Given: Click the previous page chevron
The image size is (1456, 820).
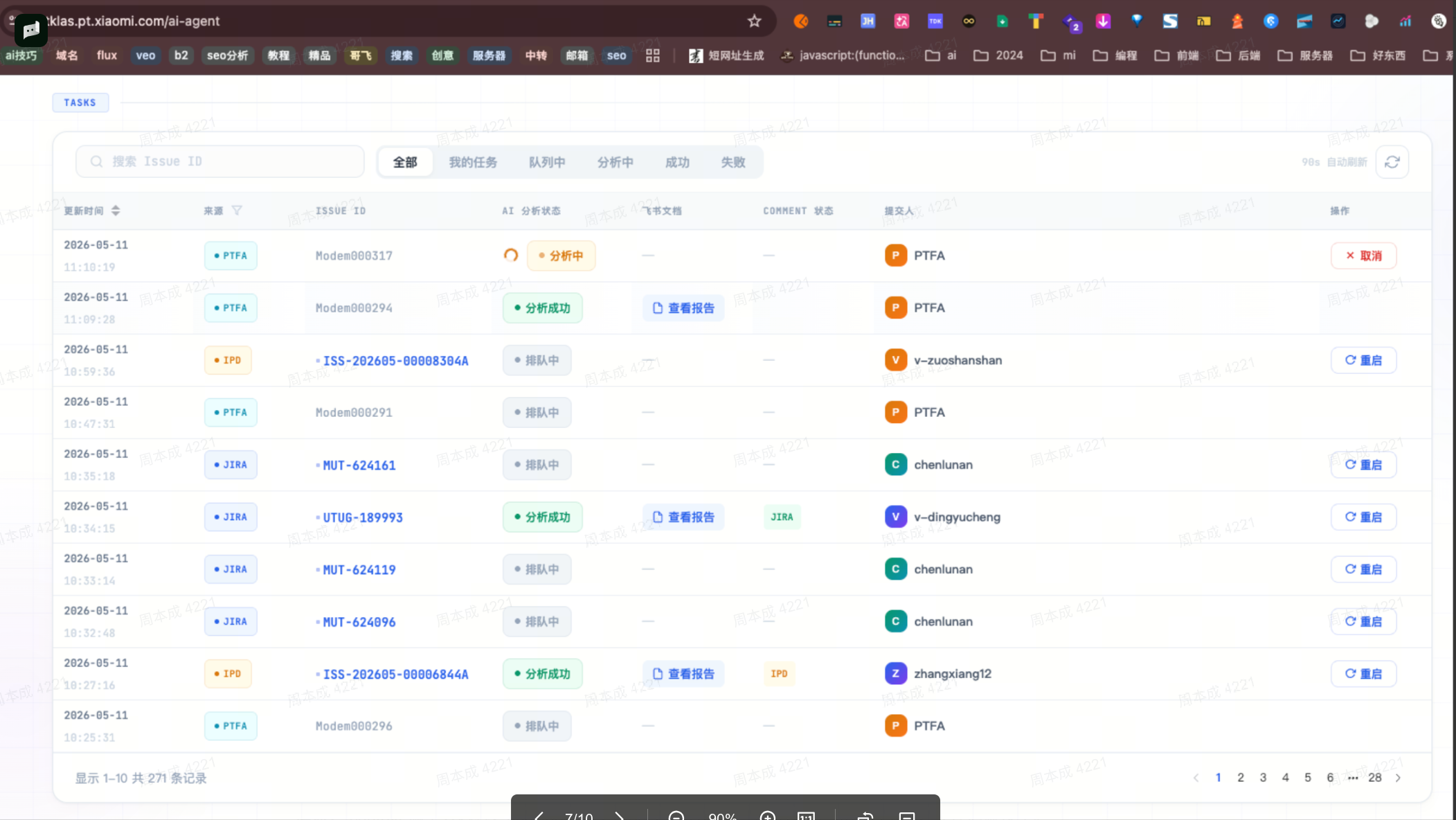Looking at the screenshot, I should pyautogui.click(x=1196, y=778).
